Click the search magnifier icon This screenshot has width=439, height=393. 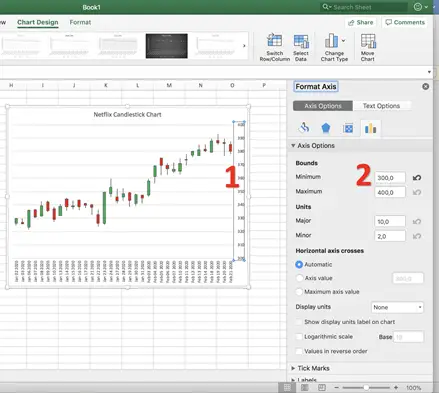(x=325, y=7)
